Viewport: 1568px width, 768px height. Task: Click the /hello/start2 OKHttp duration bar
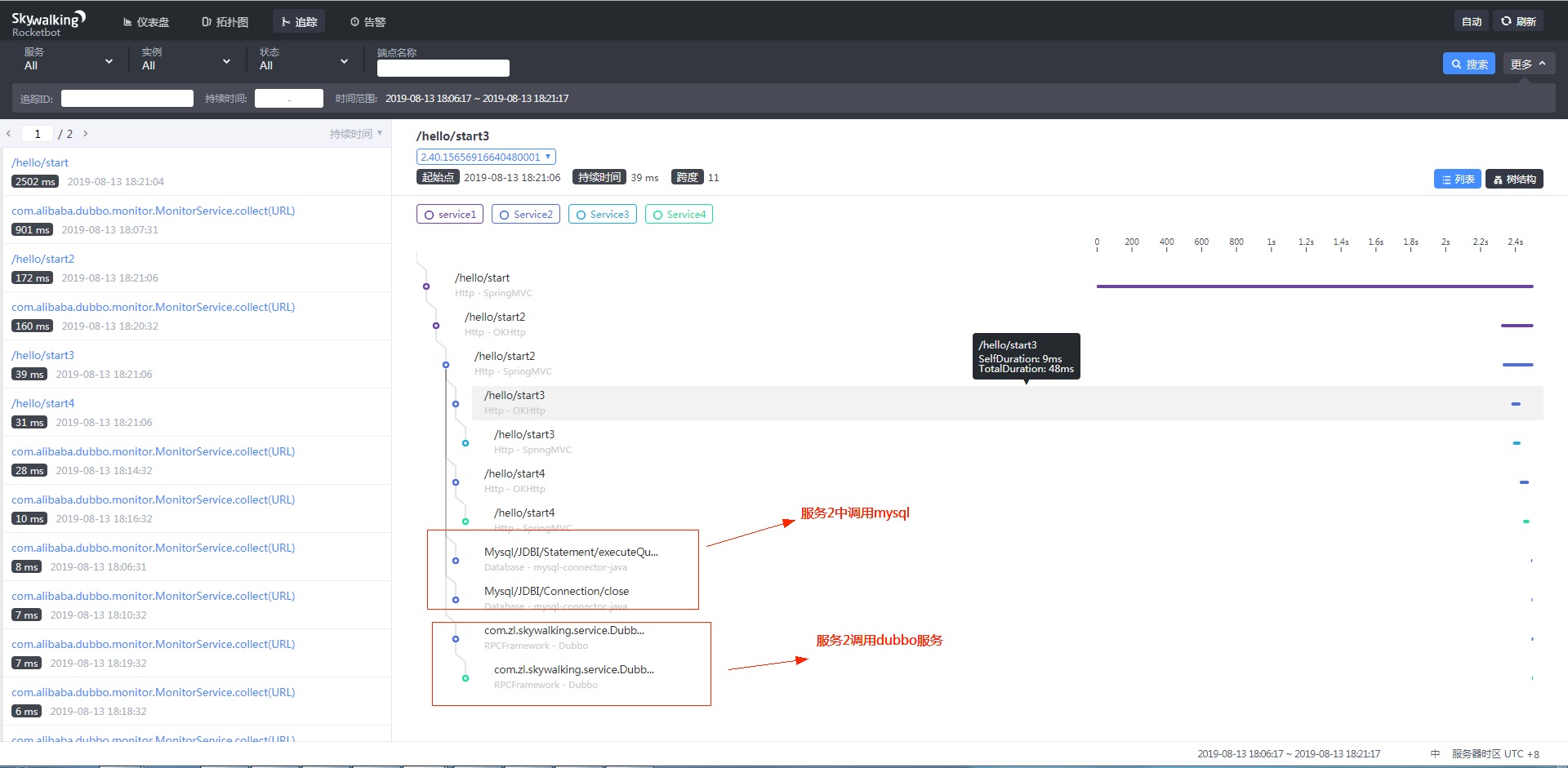click(x=1517, y=326)
